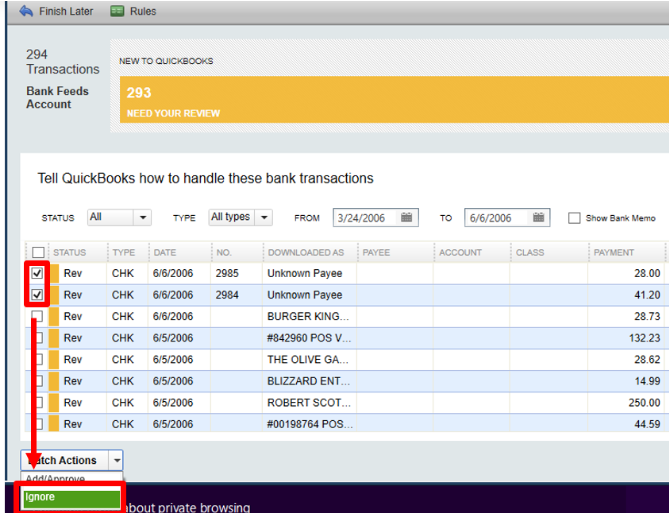Uncheck the checkbox for check no. 2985

(37, 273)
